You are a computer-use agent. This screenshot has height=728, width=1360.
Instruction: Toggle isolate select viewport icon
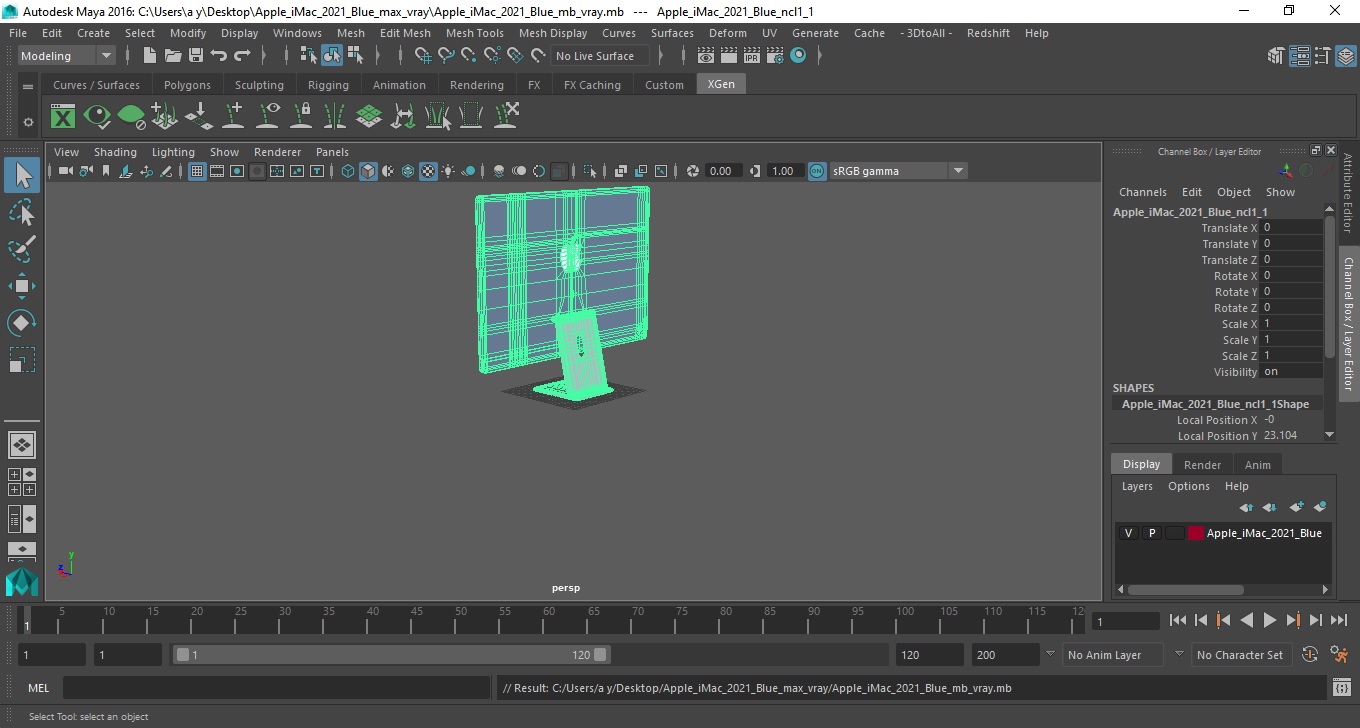(x=590, y=171)
